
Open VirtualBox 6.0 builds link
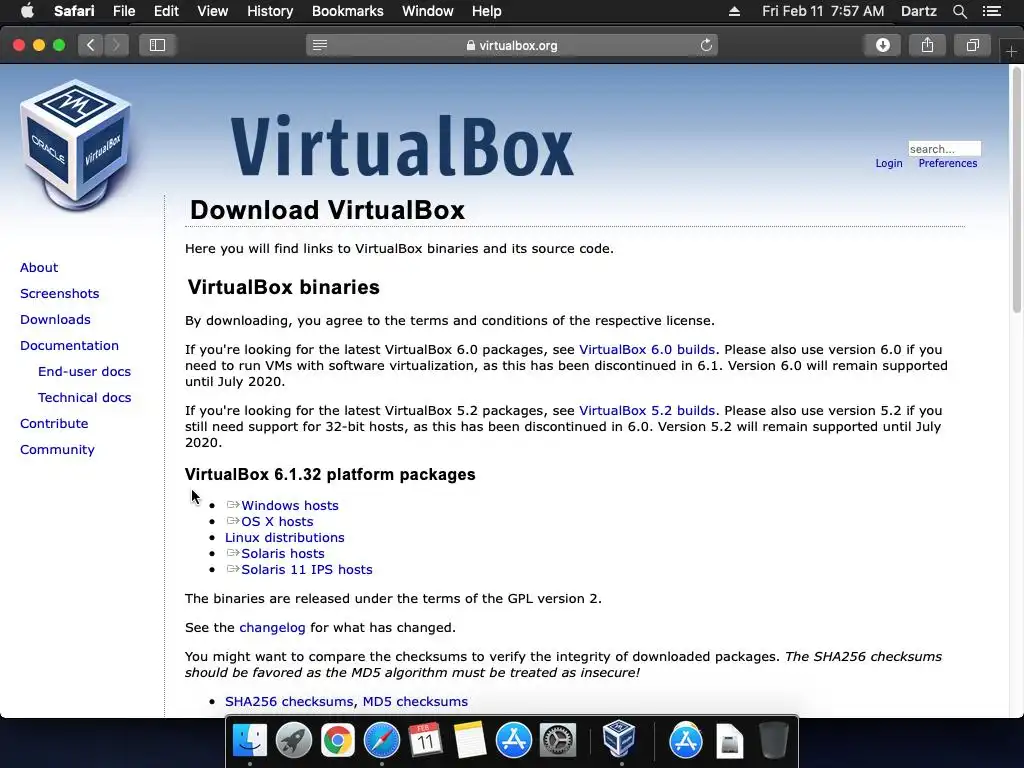647,349
